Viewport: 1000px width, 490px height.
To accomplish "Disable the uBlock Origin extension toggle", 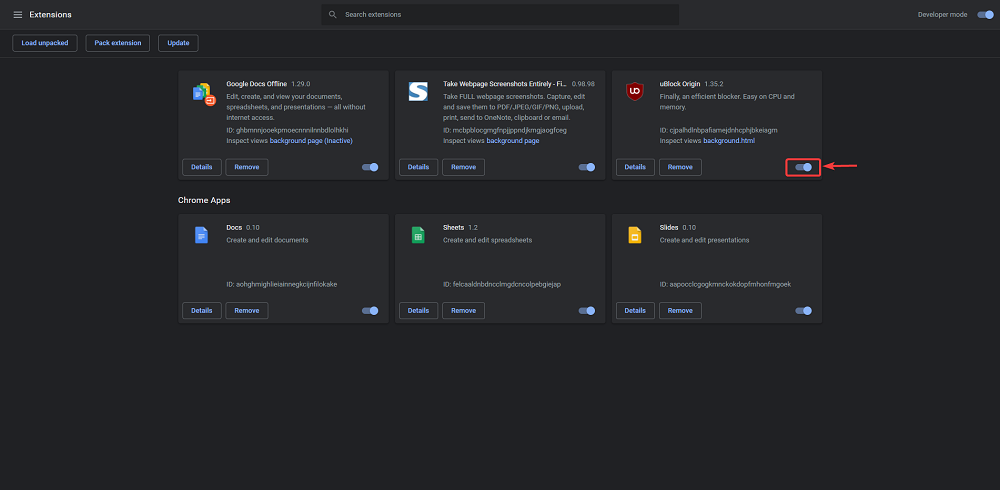I will pos(803,167).
